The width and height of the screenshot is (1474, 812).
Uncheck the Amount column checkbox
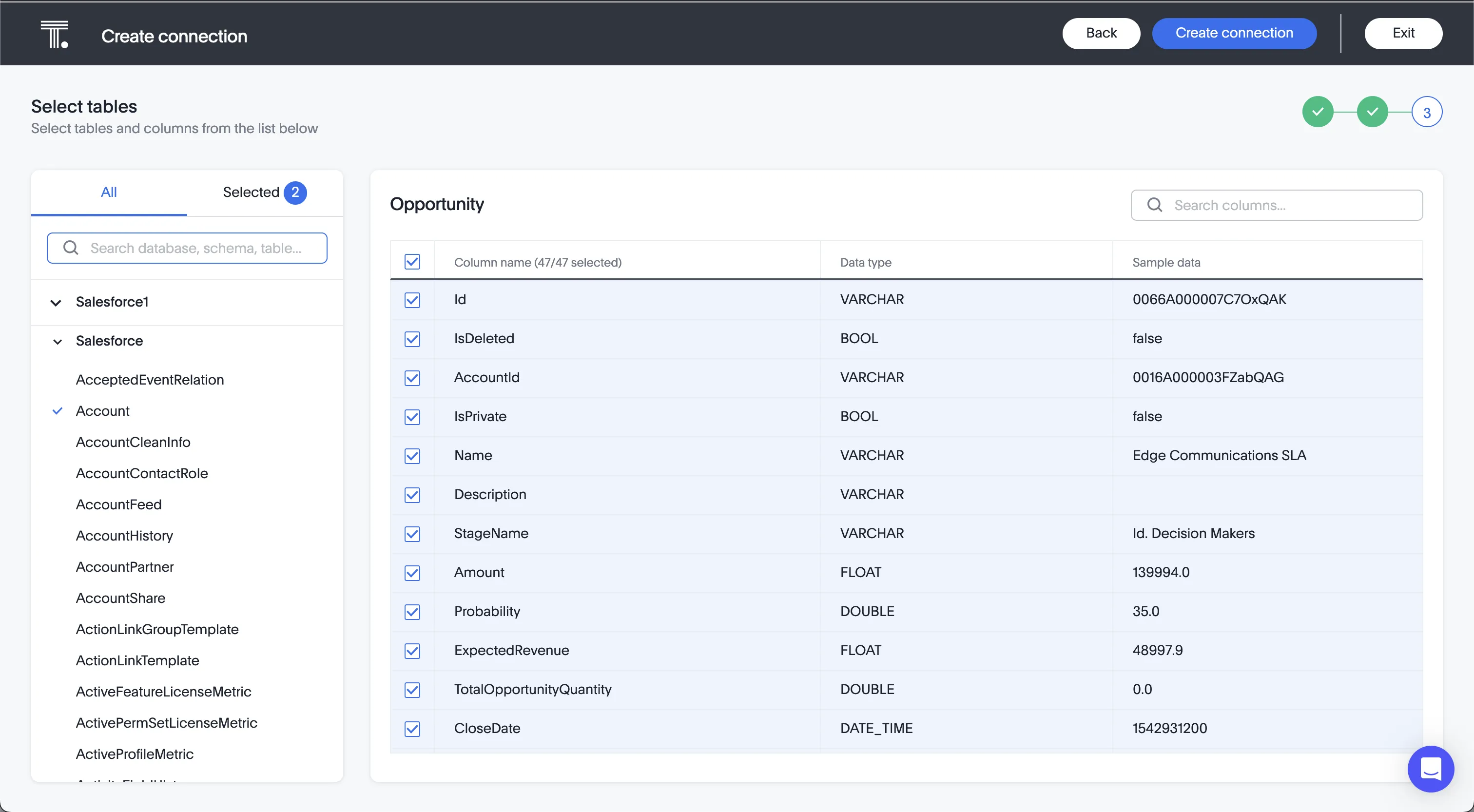(412, 573)
